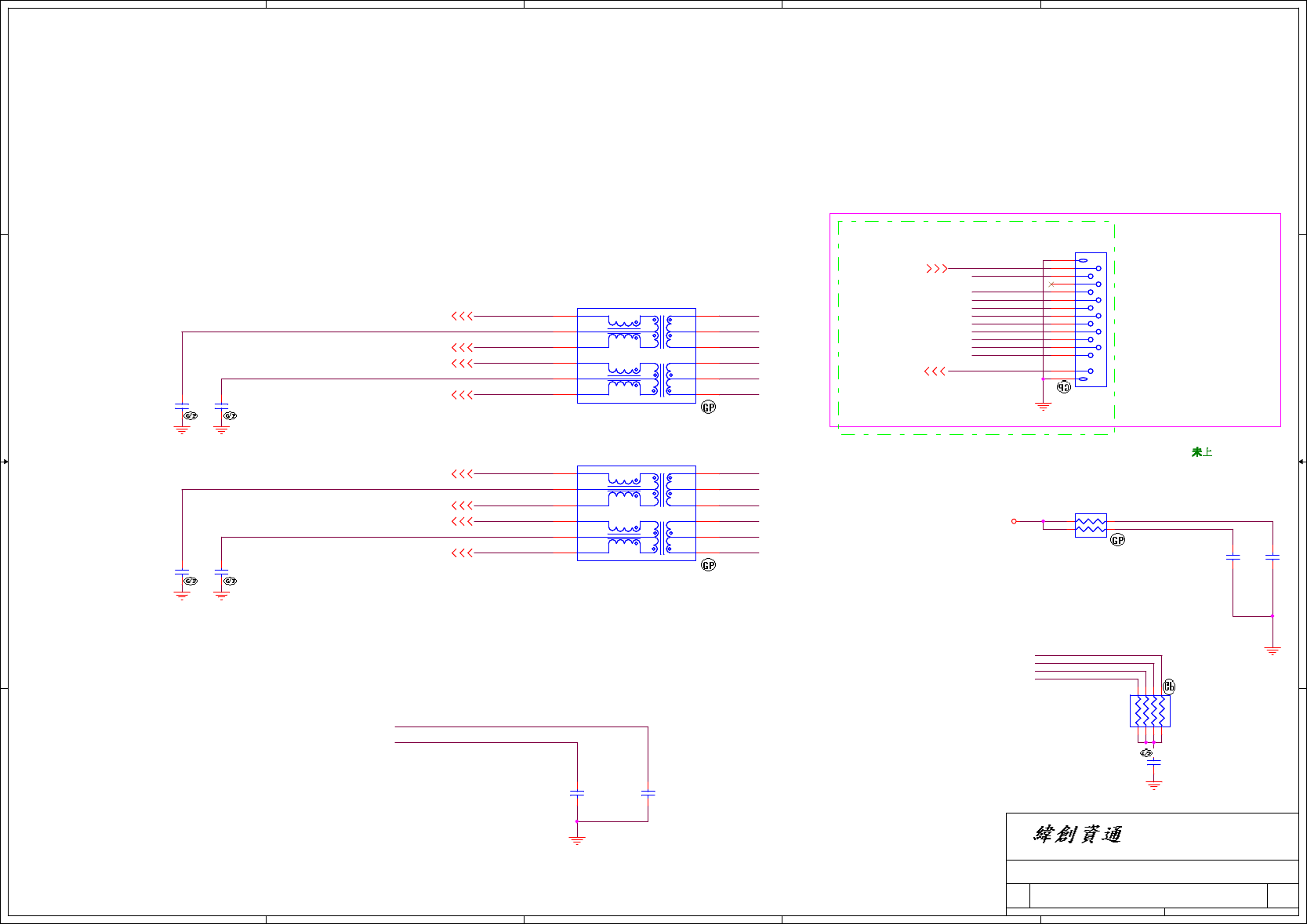Click the ground symbol under the bottom-center capacitors
1307x924 pixels.
point(577,840)
